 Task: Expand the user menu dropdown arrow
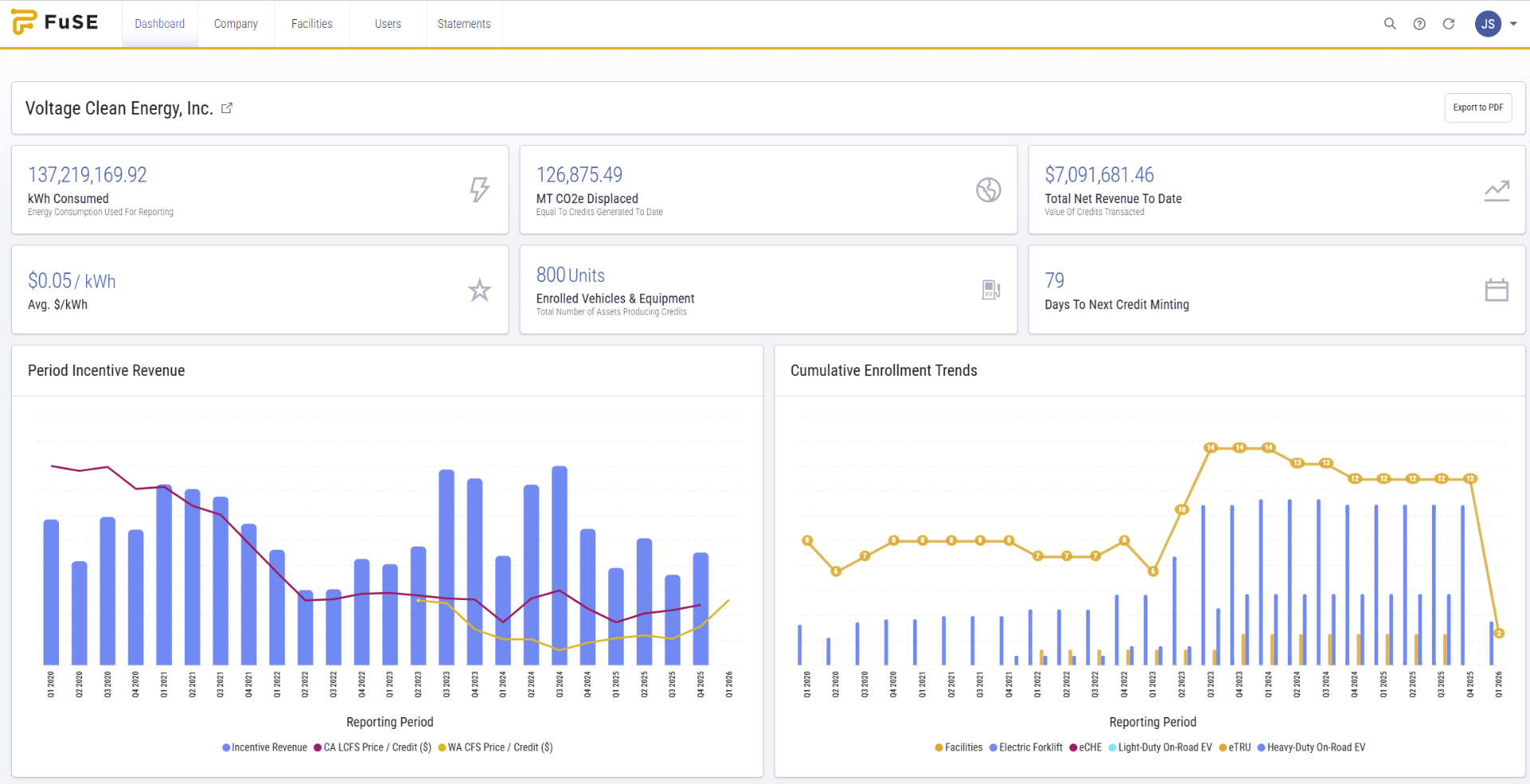[x=1513, y=24]
